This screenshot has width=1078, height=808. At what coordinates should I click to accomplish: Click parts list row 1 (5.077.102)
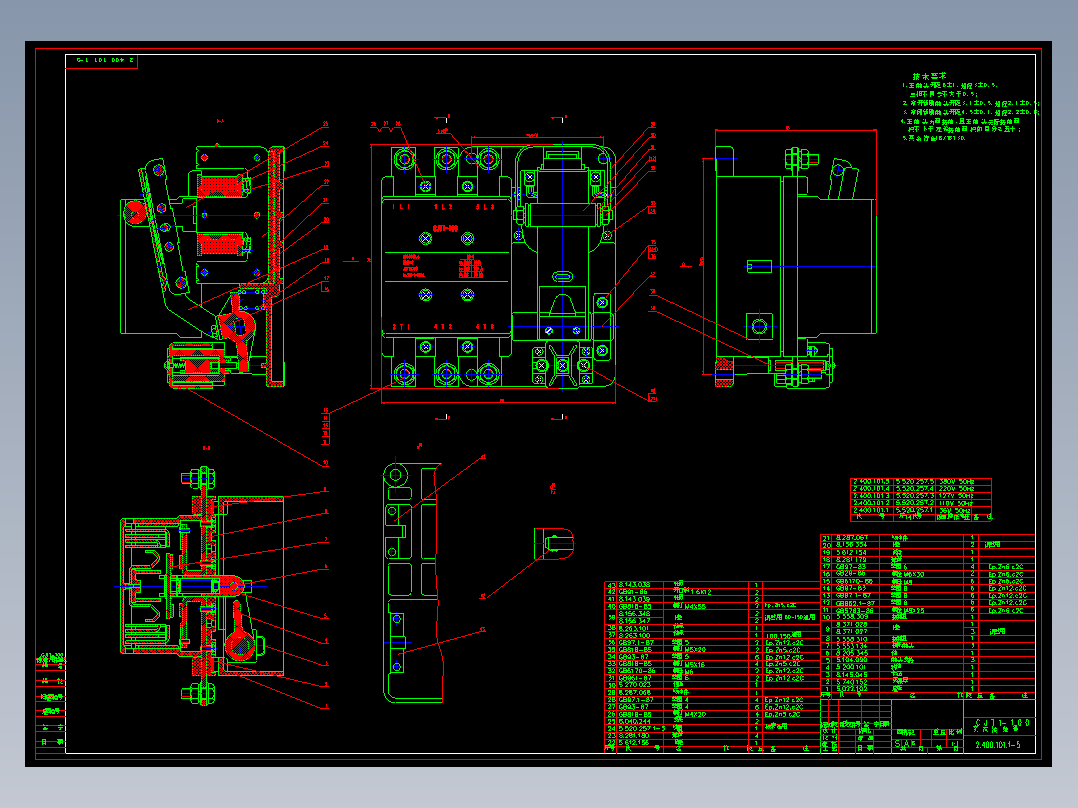[x=927, y=688]
